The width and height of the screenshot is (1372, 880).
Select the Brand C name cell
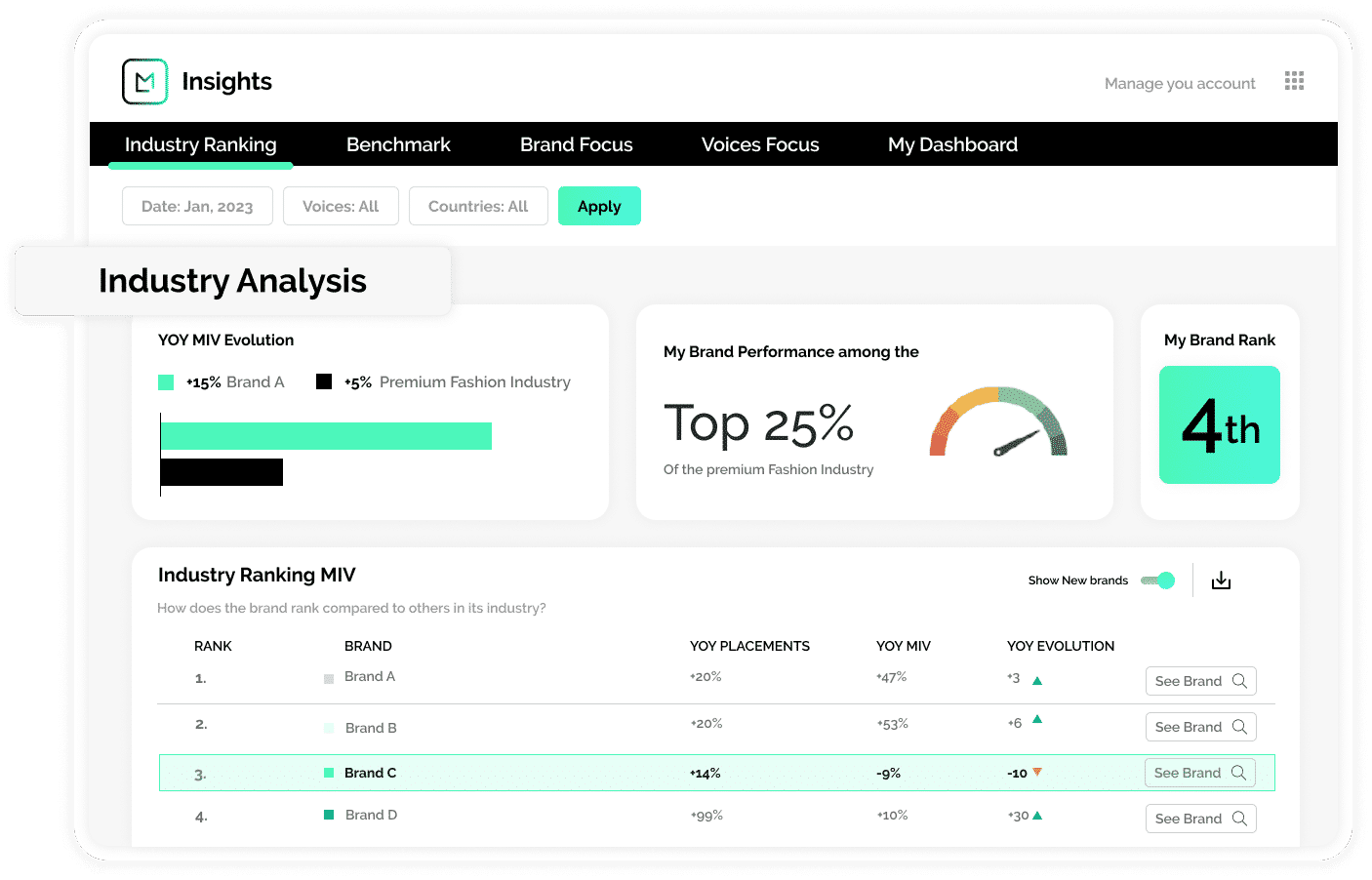[x=370, y=773]
